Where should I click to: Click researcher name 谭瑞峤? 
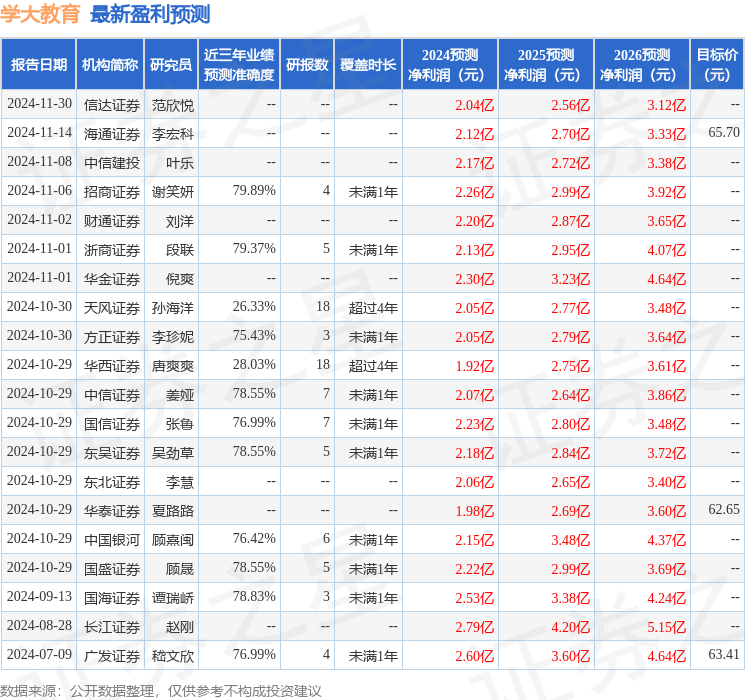[x=173, y=598]
